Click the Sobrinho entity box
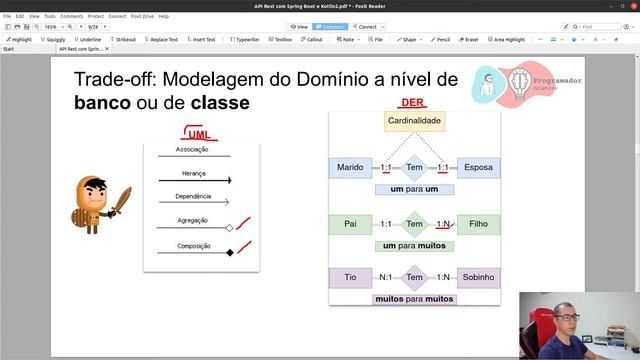The height and width of the screenshot is (360, 640). click(478, 278)
